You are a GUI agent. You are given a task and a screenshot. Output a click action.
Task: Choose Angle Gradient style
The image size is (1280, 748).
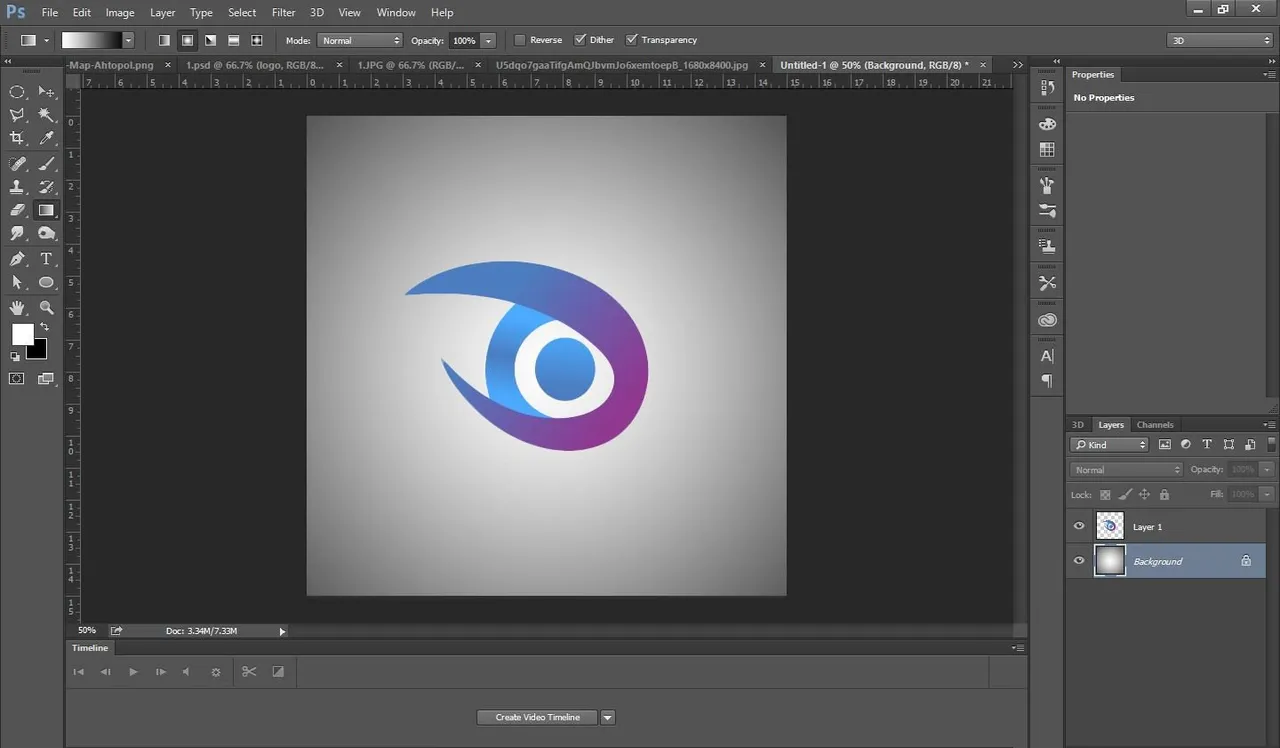210,40
